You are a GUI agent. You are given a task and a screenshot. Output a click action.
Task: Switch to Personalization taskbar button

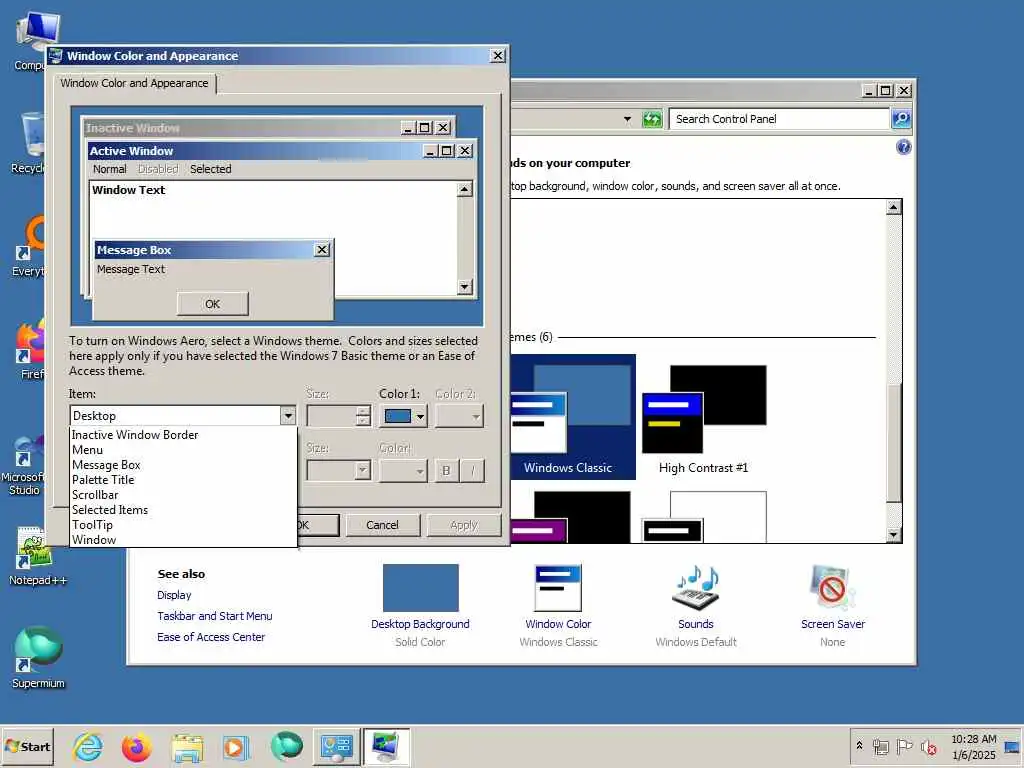386,746
